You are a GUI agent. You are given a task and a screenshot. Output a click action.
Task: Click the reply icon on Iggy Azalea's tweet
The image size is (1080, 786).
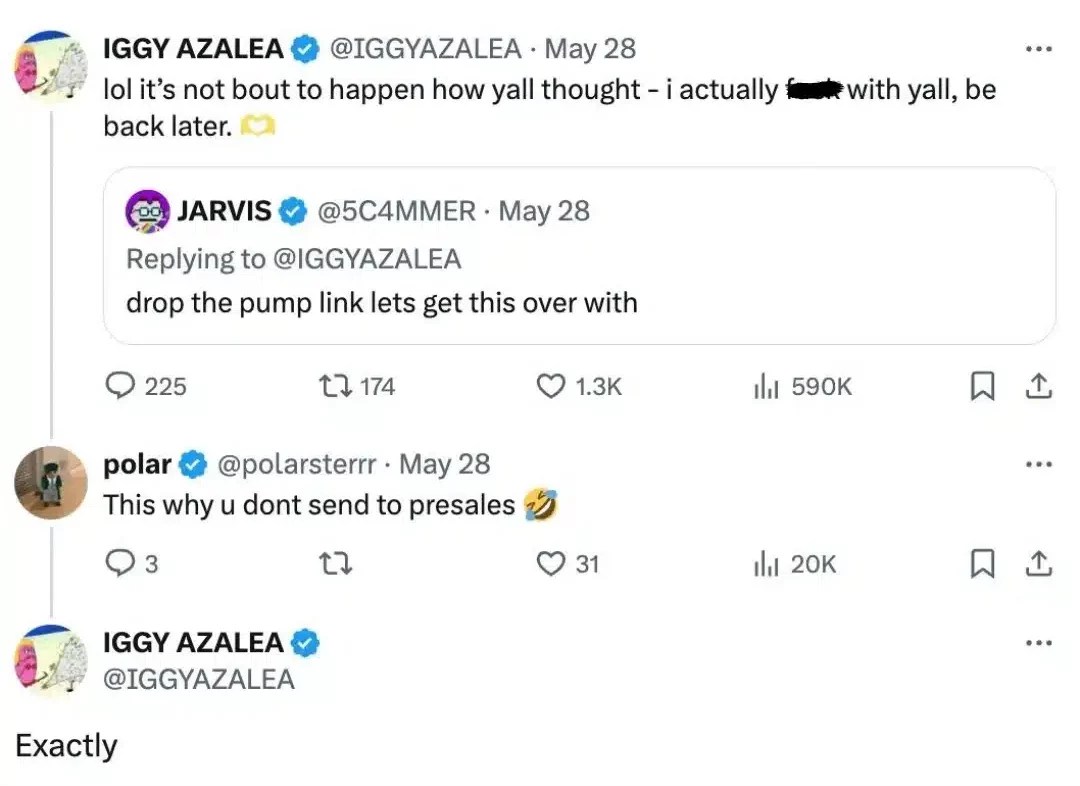(x=120, y=386)
